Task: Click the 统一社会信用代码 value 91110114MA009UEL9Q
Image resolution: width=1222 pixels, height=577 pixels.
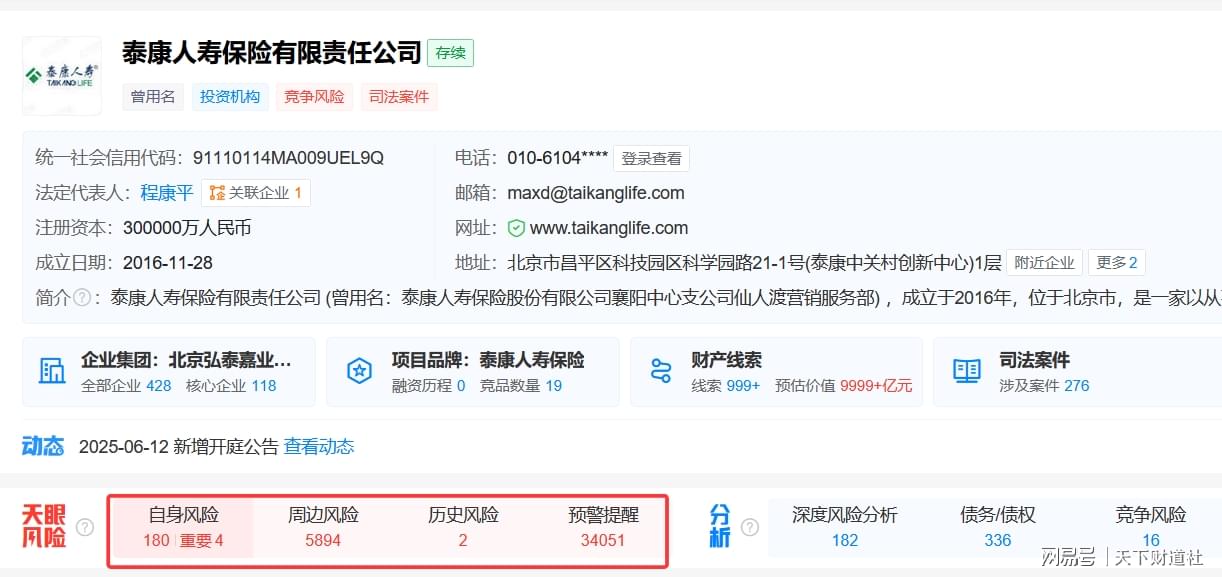Action: (288, 158)
